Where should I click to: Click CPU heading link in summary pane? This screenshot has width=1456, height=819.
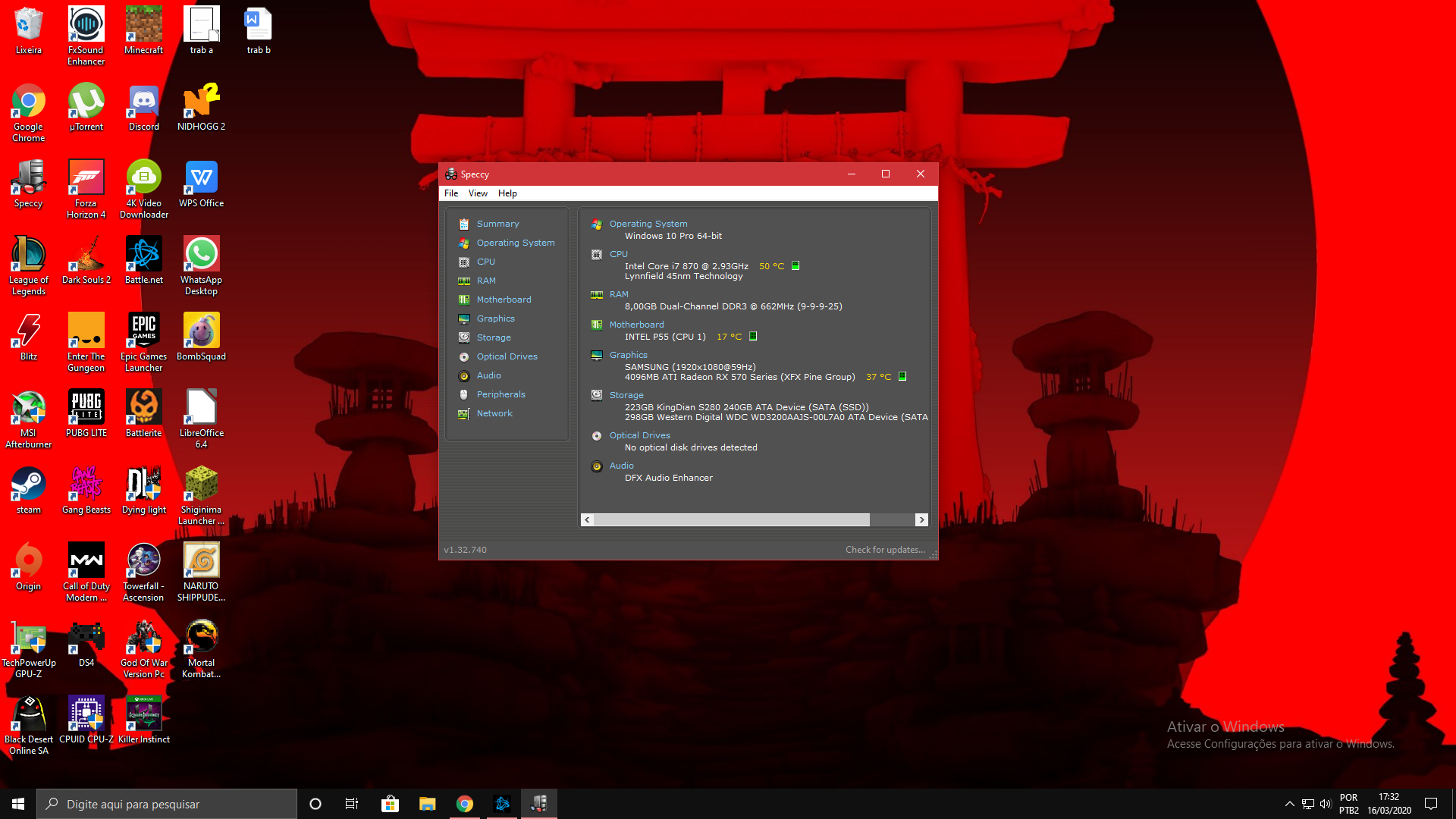tap(619, 254)
